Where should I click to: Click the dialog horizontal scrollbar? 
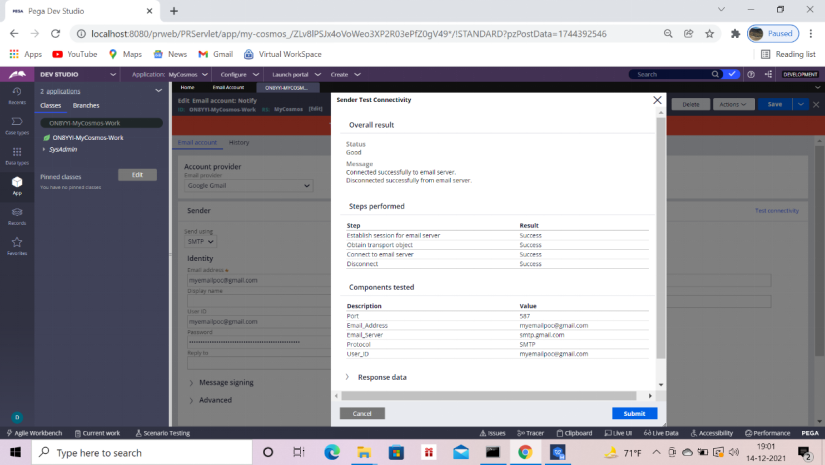tap(489, 396)
